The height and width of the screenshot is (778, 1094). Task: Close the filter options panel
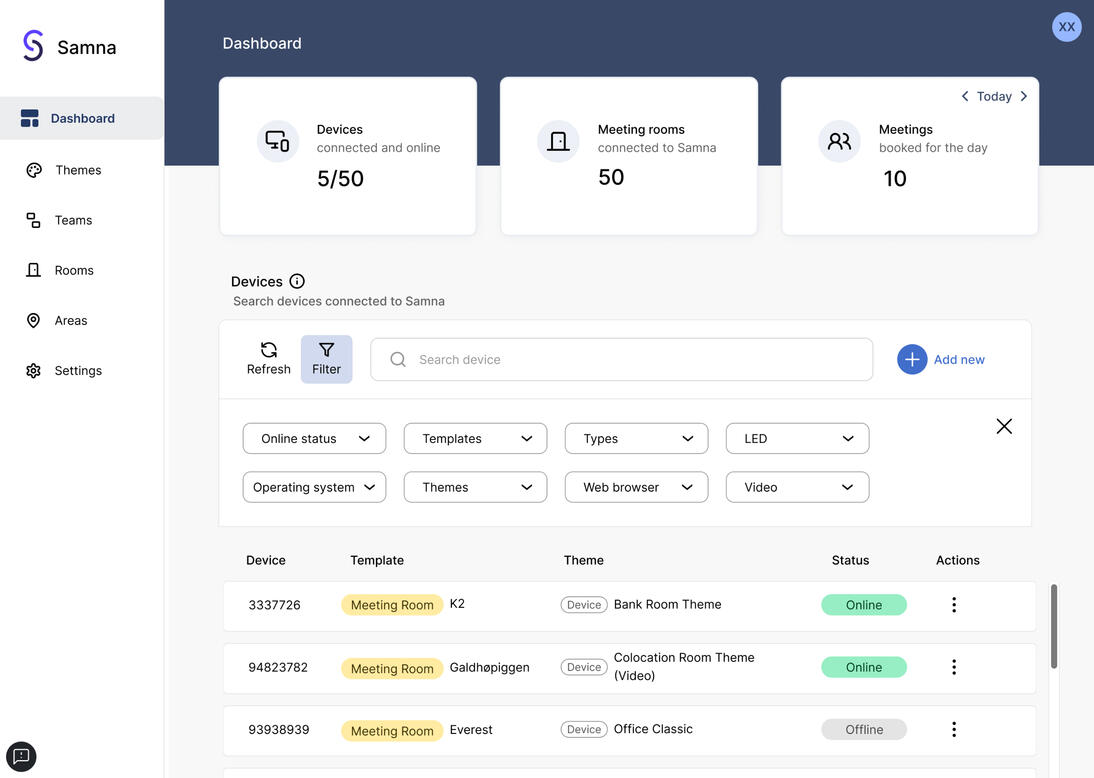click(x=1004, y=426)
